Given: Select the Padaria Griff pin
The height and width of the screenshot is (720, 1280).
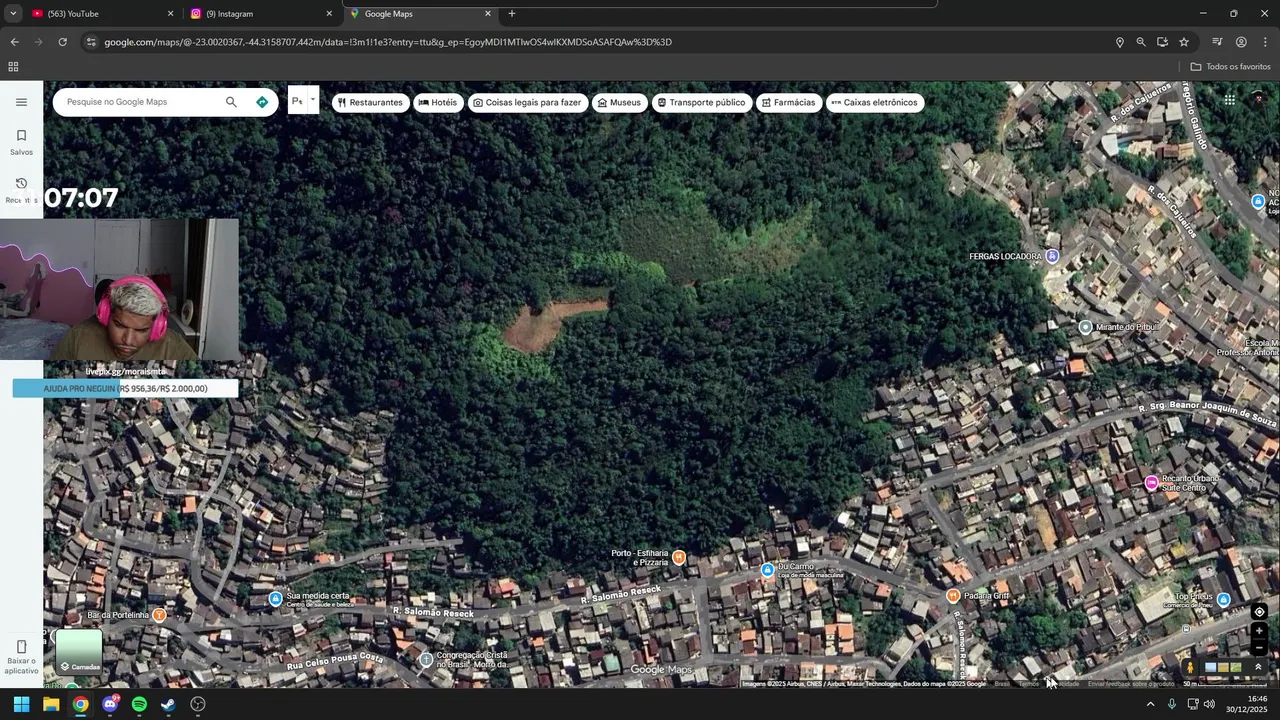Looking at the screenshot, I should point(952,596).
